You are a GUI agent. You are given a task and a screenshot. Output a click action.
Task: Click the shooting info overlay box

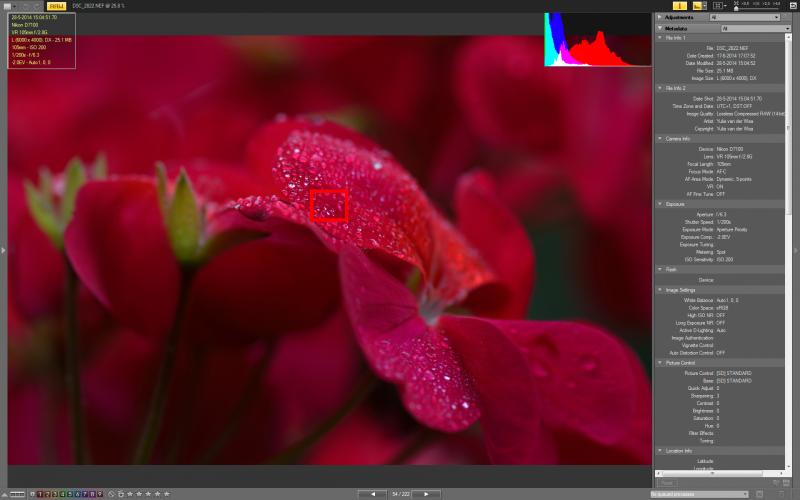pyautogui.click(x=42, y=40)
